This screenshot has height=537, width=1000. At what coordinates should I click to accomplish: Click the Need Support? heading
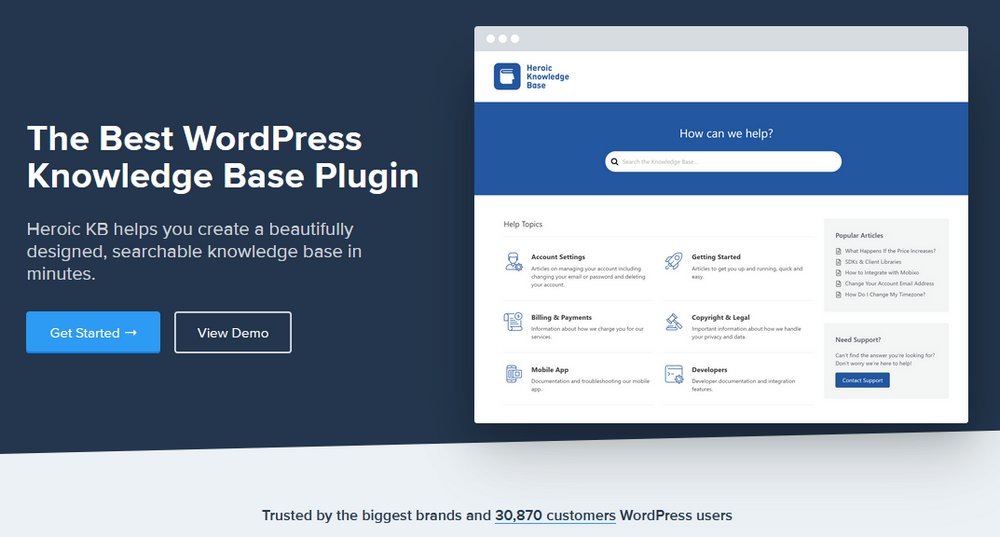[858, 340]
